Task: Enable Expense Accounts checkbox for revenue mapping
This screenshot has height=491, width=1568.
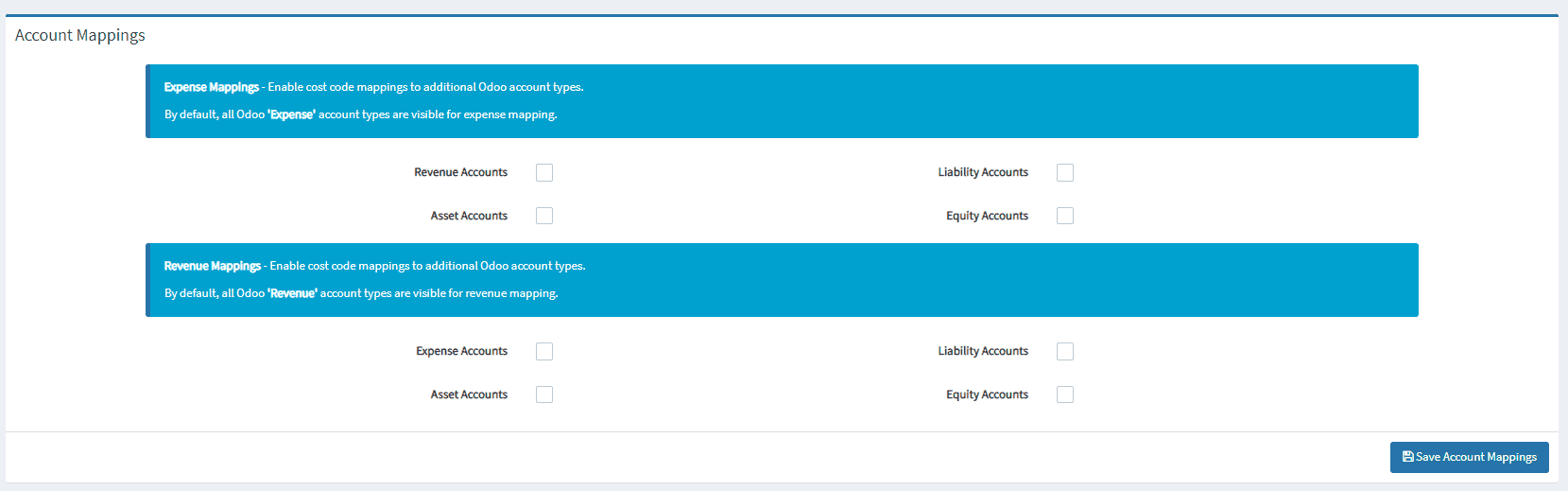Action: [x=544, y=351]
